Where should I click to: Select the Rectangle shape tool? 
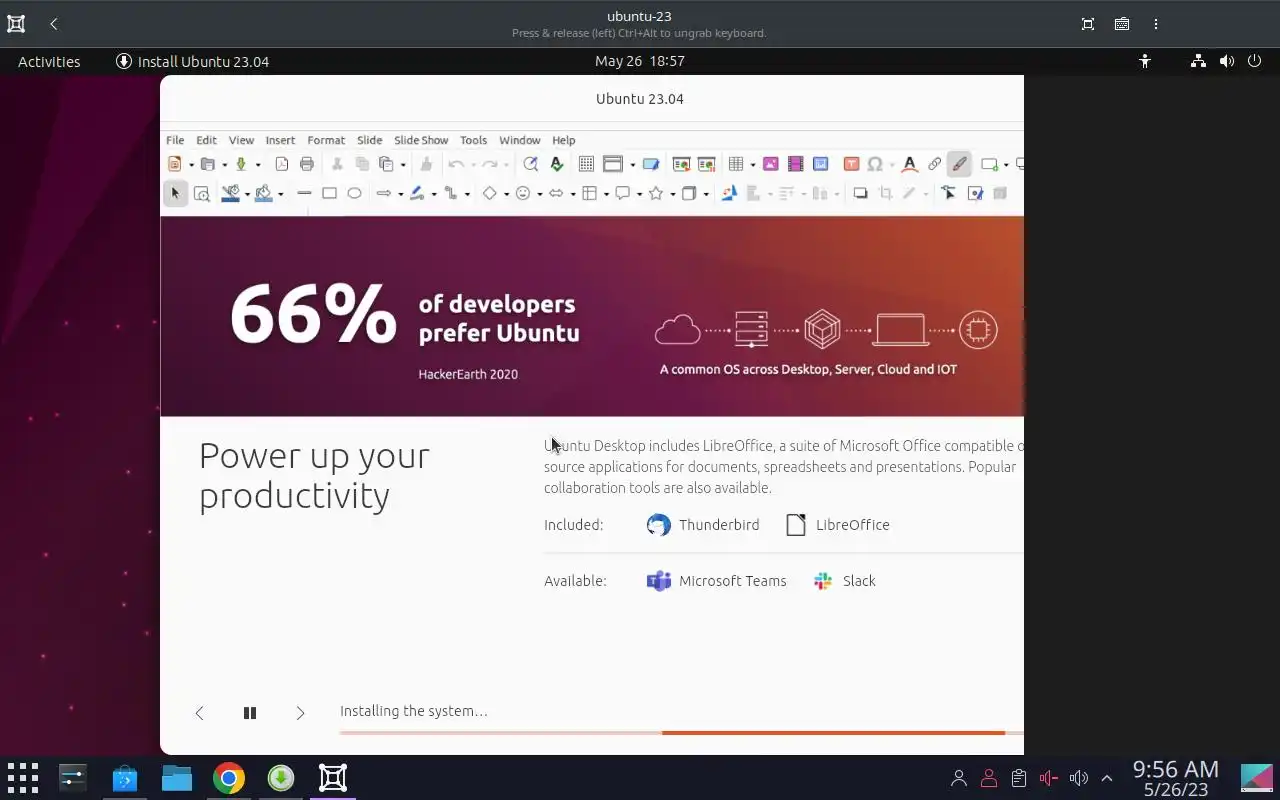coord(329,193)
